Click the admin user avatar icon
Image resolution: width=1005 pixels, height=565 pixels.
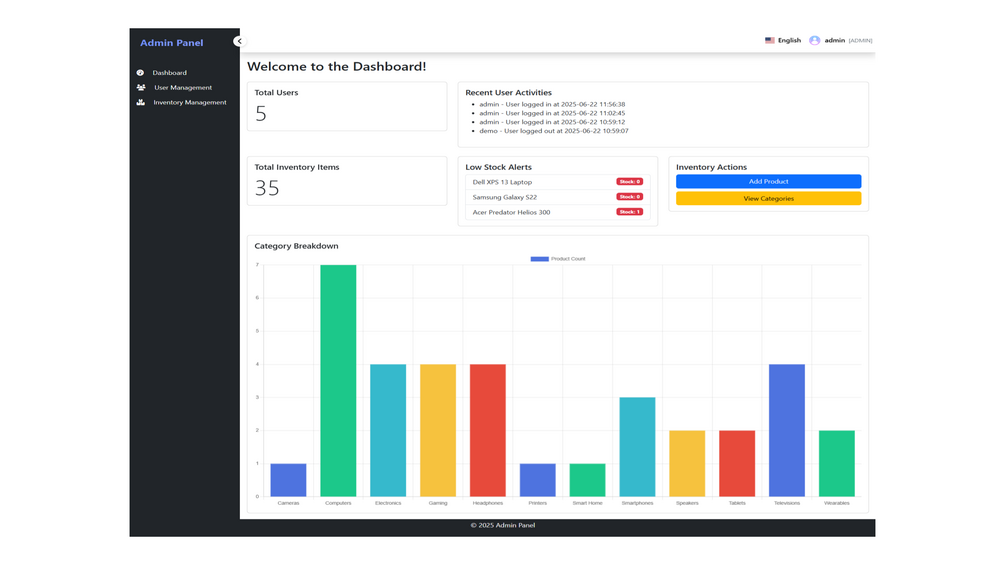814,40
